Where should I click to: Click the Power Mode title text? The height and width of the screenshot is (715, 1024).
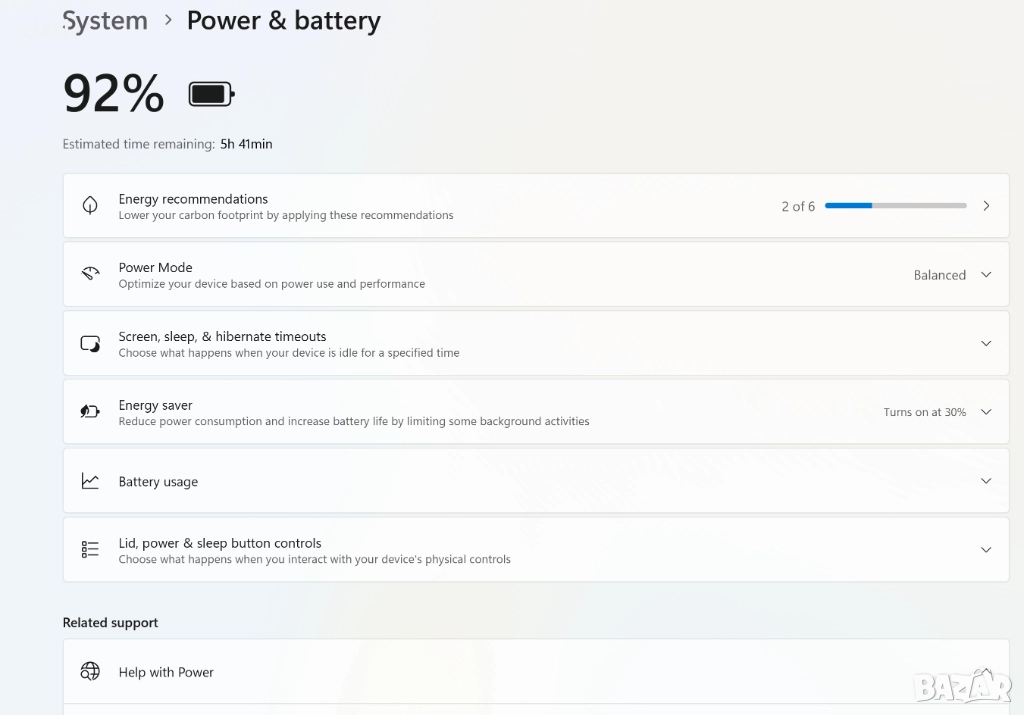tap(155, 267)
